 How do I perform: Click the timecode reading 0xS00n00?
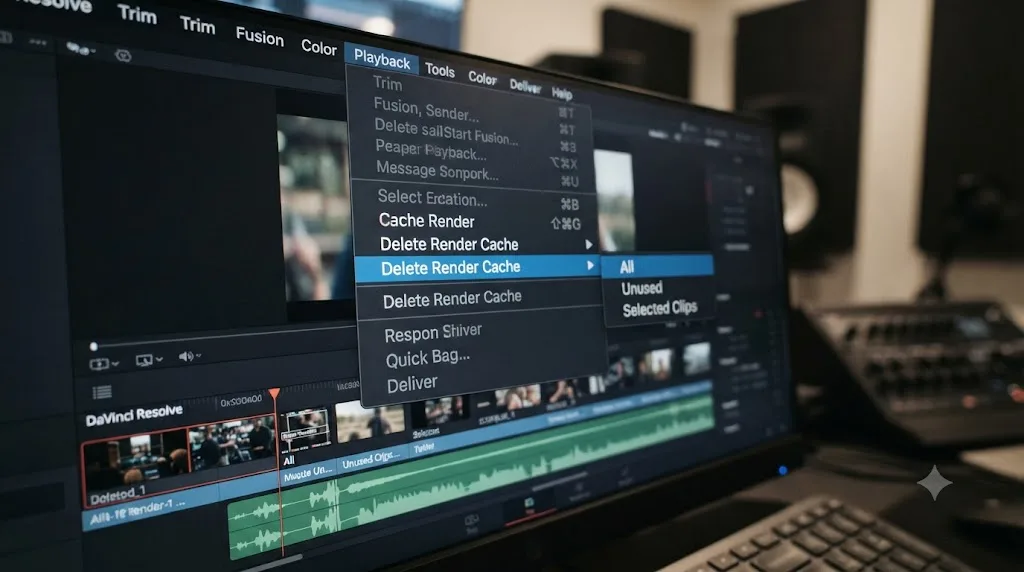[241, 400]
